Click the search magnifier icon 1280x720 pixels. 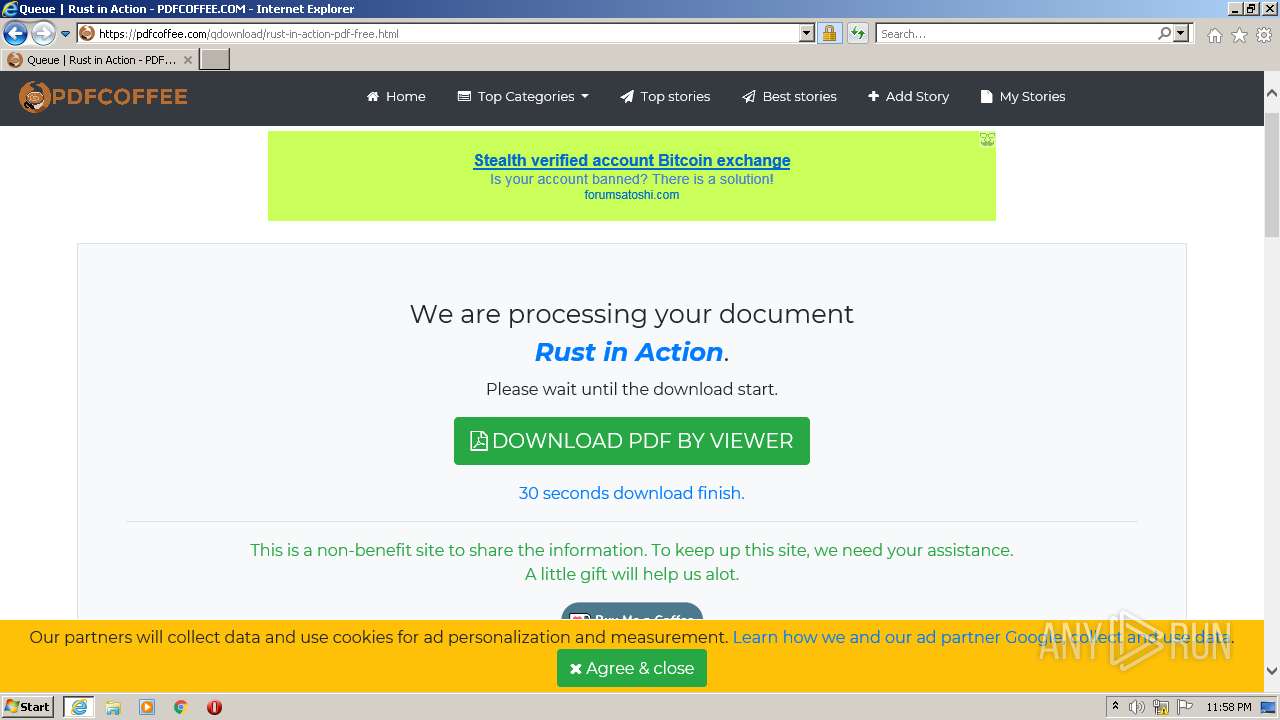tap(1164, 33)
